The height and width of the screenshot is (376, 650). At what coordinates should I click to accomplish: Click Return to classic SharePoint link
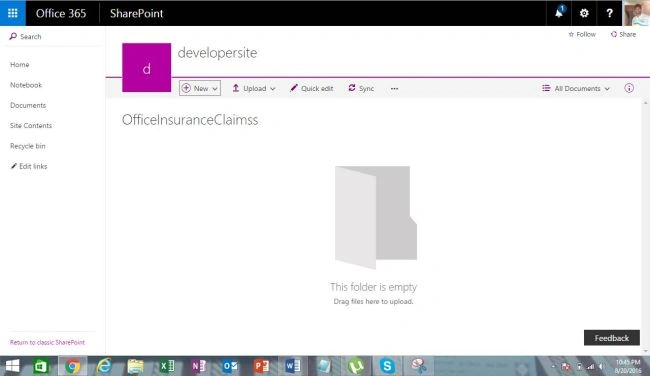point(47,342)
